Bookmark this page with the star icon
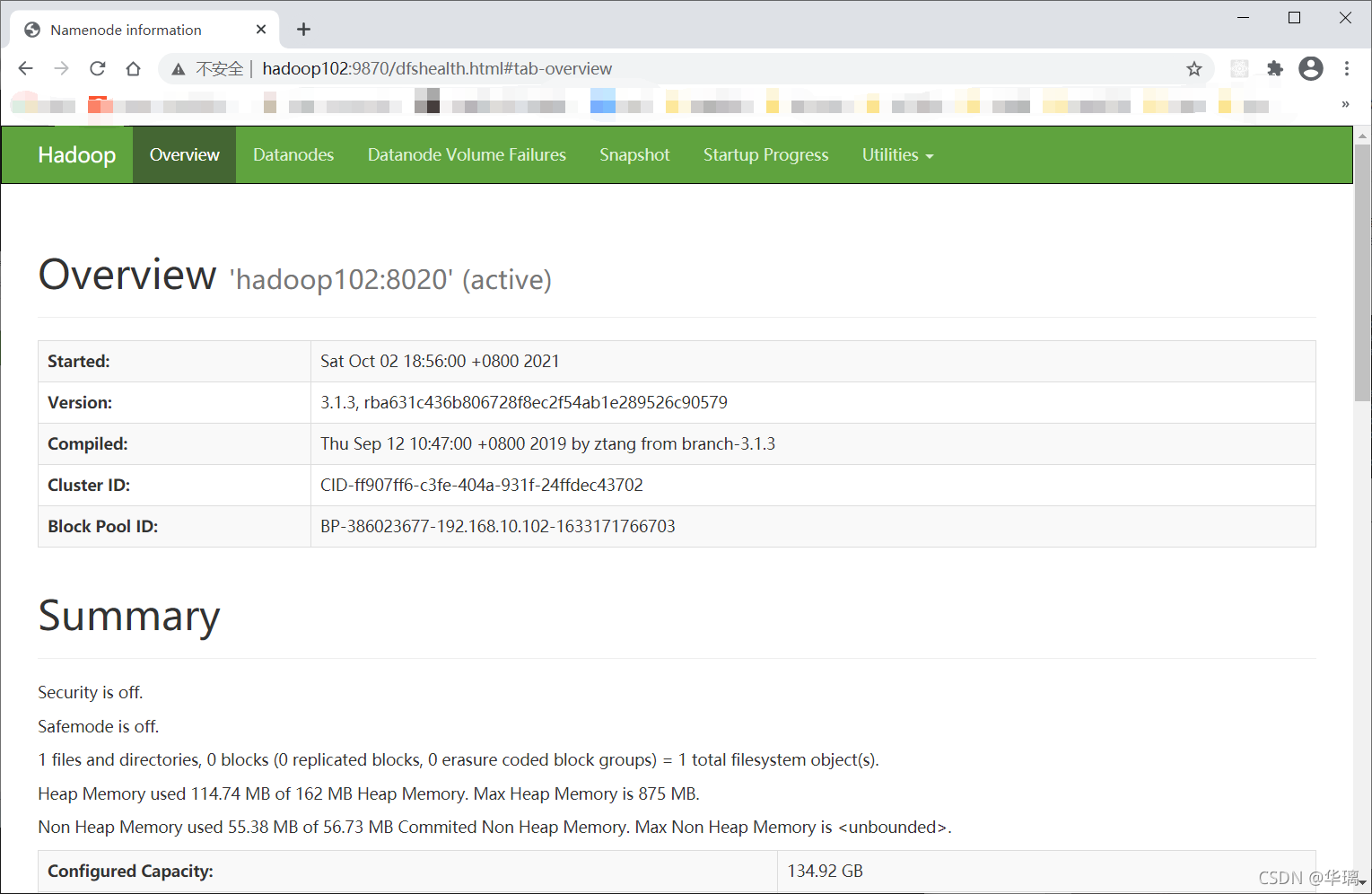 (1193, 69)
